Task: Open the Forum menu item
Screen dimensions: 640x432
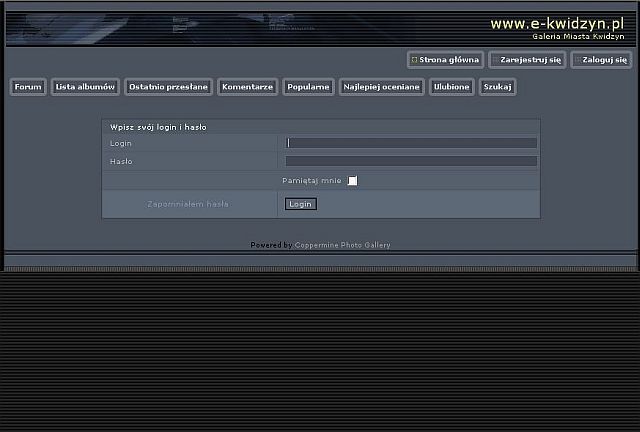Action: click(28, 87)
